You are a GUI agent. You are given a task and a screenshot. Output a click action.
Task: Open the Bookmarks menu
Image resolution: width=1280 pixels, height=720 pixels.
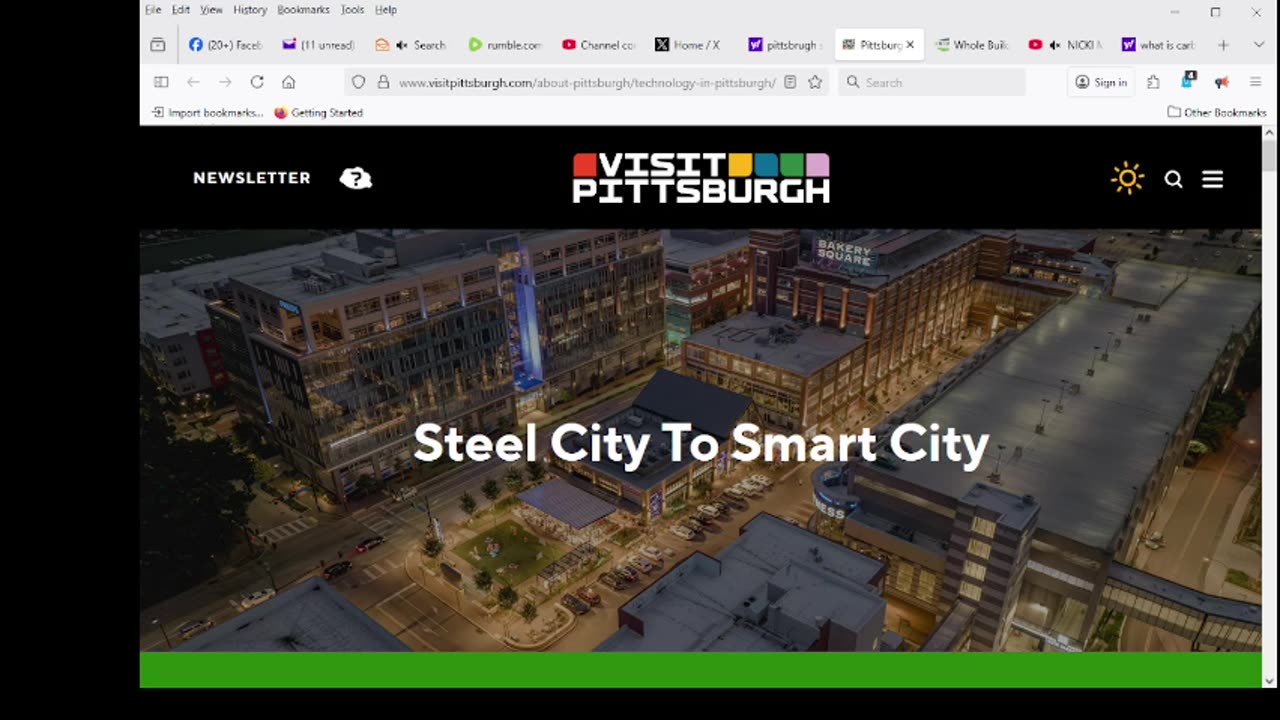(303, 10)
